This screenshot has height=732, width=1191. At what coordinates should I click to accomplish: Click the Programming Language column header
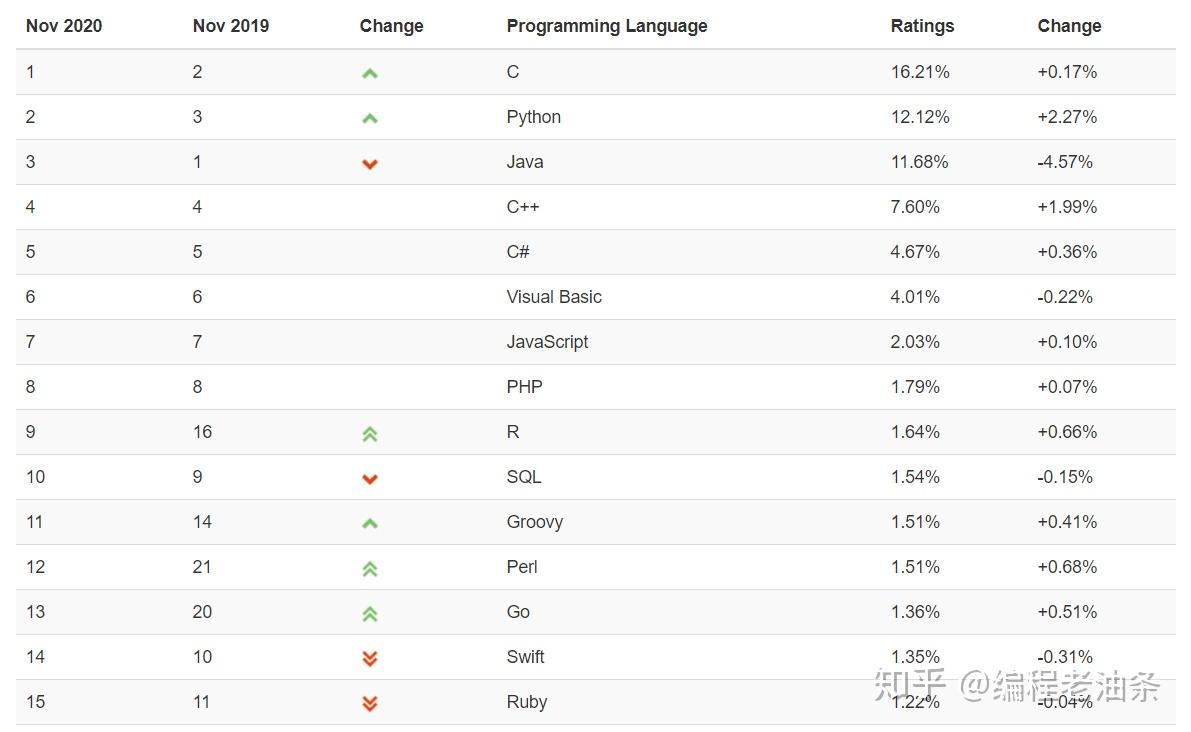(x=607, y=26)
